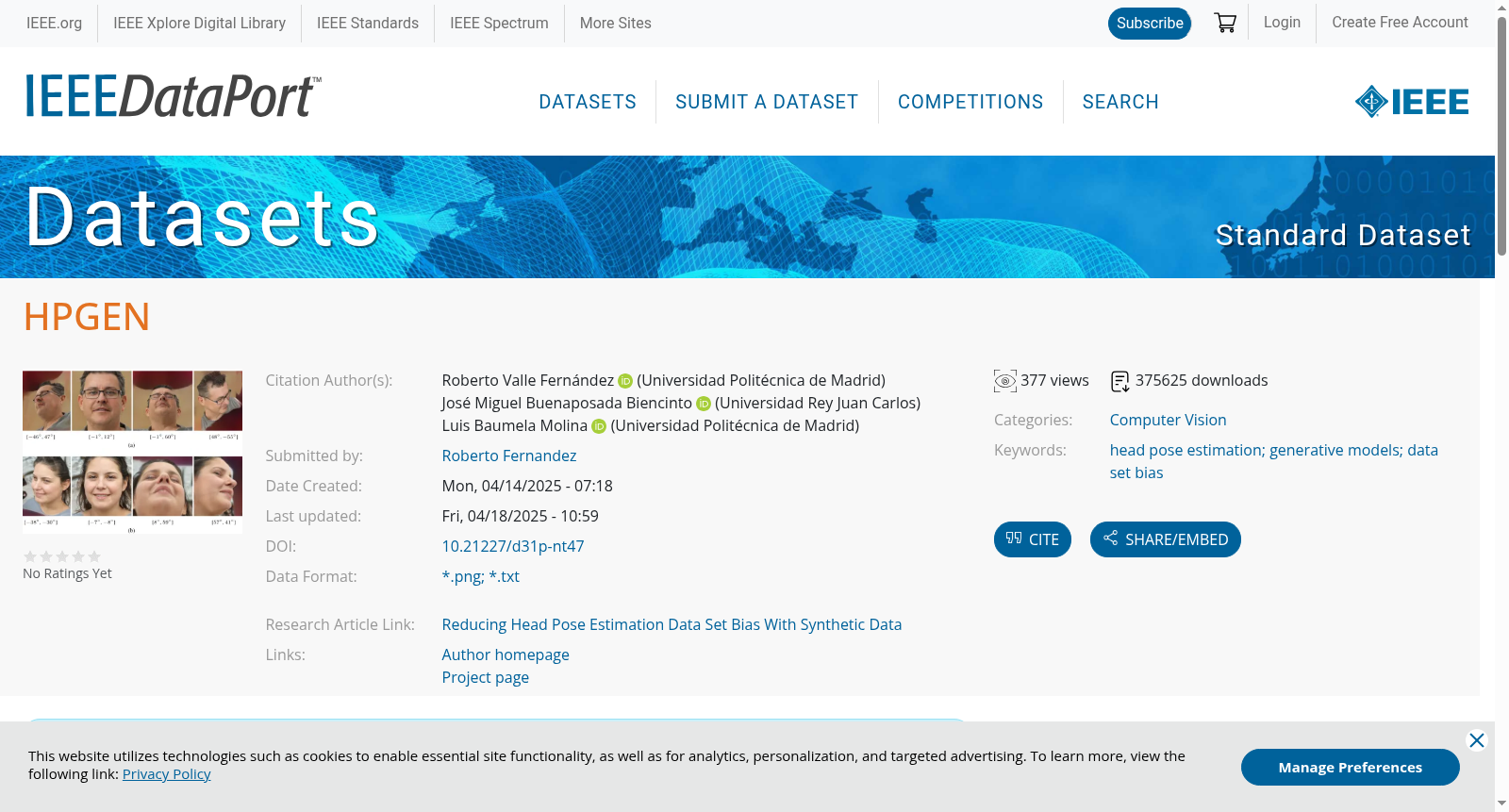
Task: Click the Login link
Action: (x=1282, y=23)
